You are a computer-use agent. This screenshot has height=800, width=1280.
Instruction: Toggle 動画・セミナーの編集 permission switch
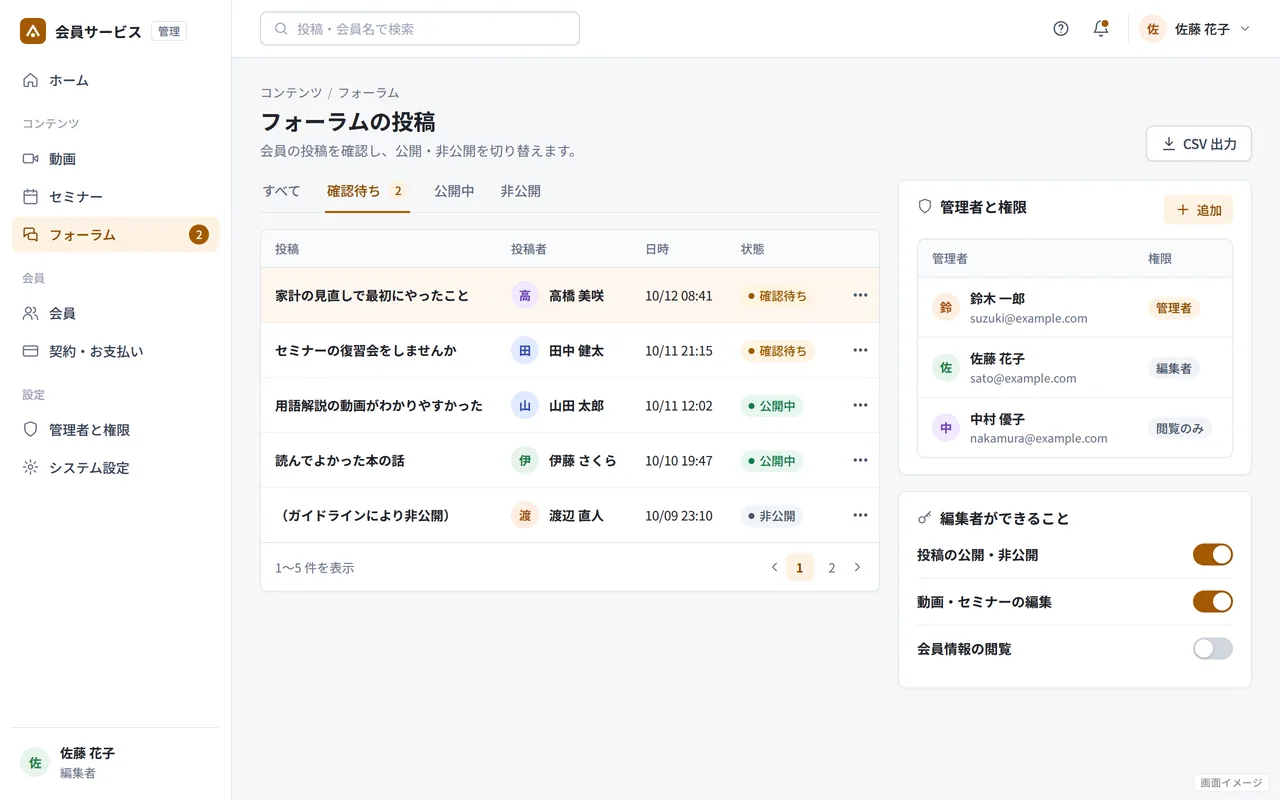pyautogui.click(x=1213, y=602)
